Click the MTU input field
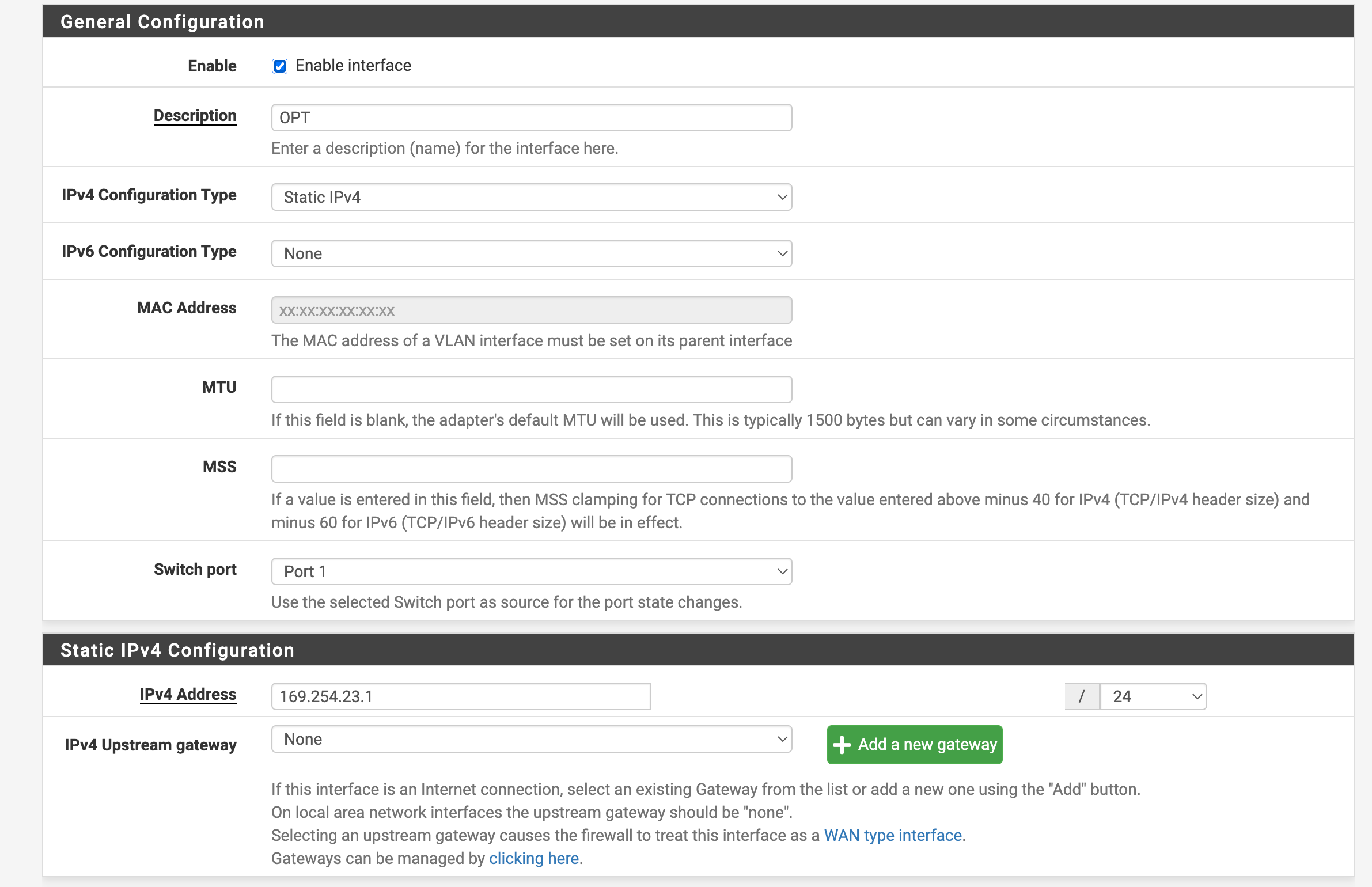Screen dimensions: 1372x887 pyautogui.click(x=531, y=389)
